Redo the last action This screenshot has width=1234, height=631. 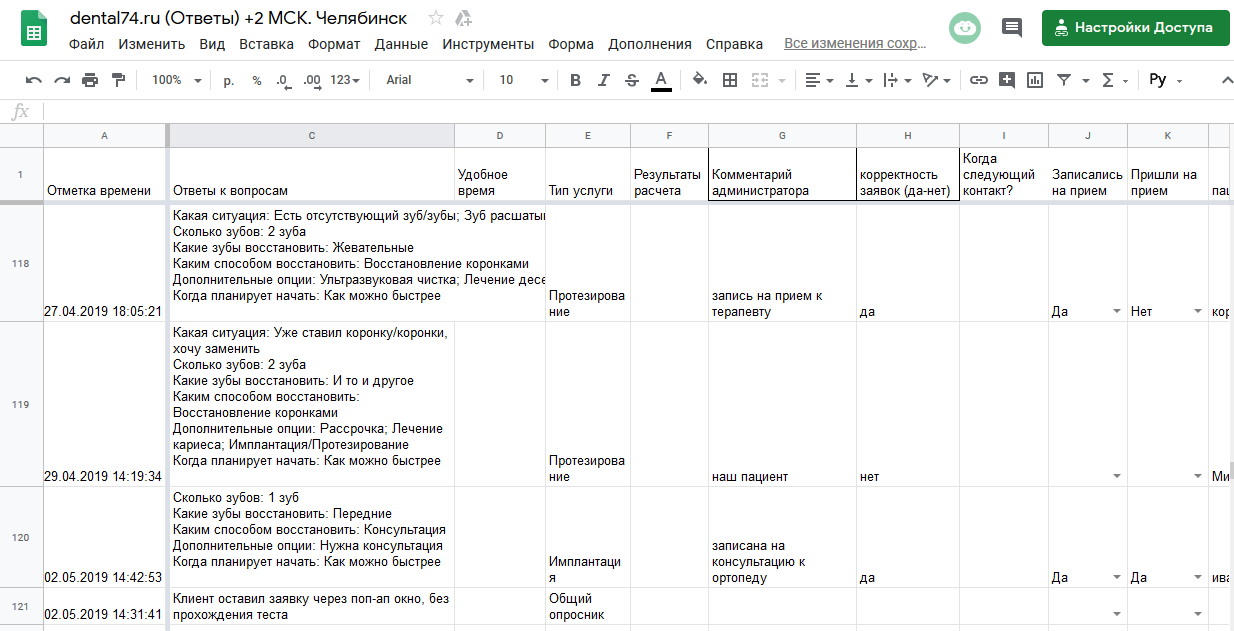pyautogui.click(x=62, y=80)
